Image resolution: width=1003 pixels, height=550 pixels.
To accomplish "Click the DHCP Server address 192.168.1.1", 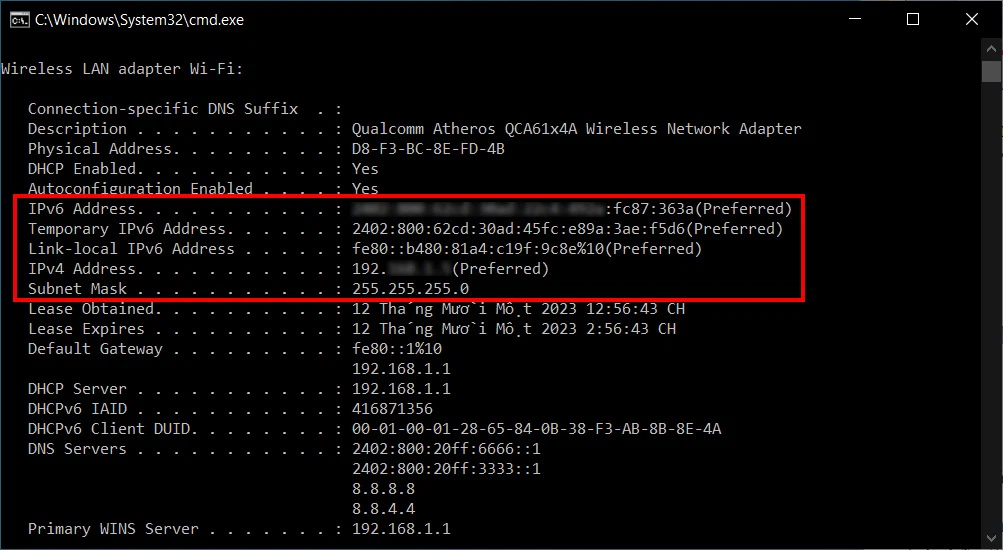I will [401, 389].
